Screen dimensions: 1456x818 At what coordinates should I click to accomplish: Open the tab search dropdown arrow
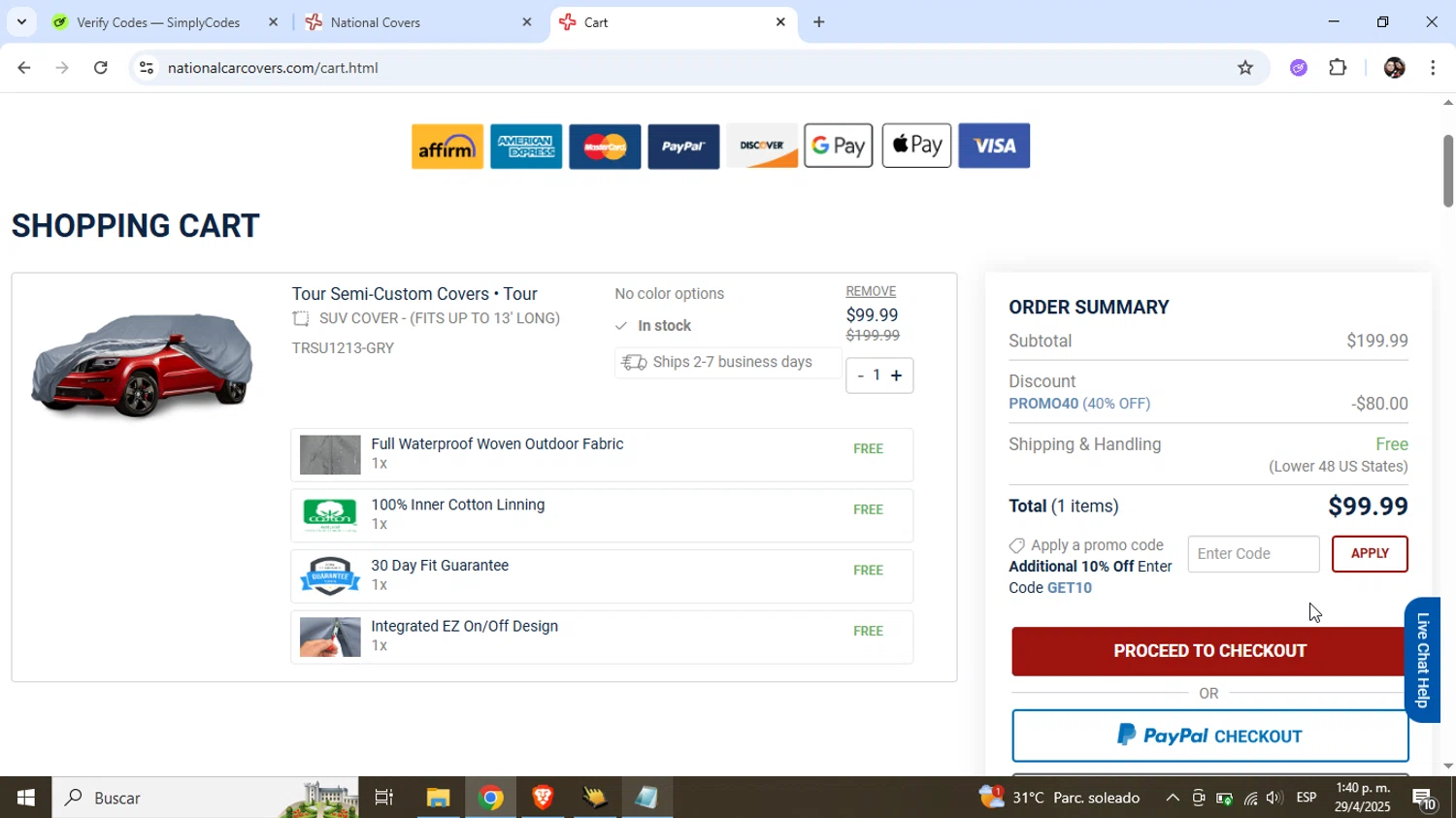(21, 21)
